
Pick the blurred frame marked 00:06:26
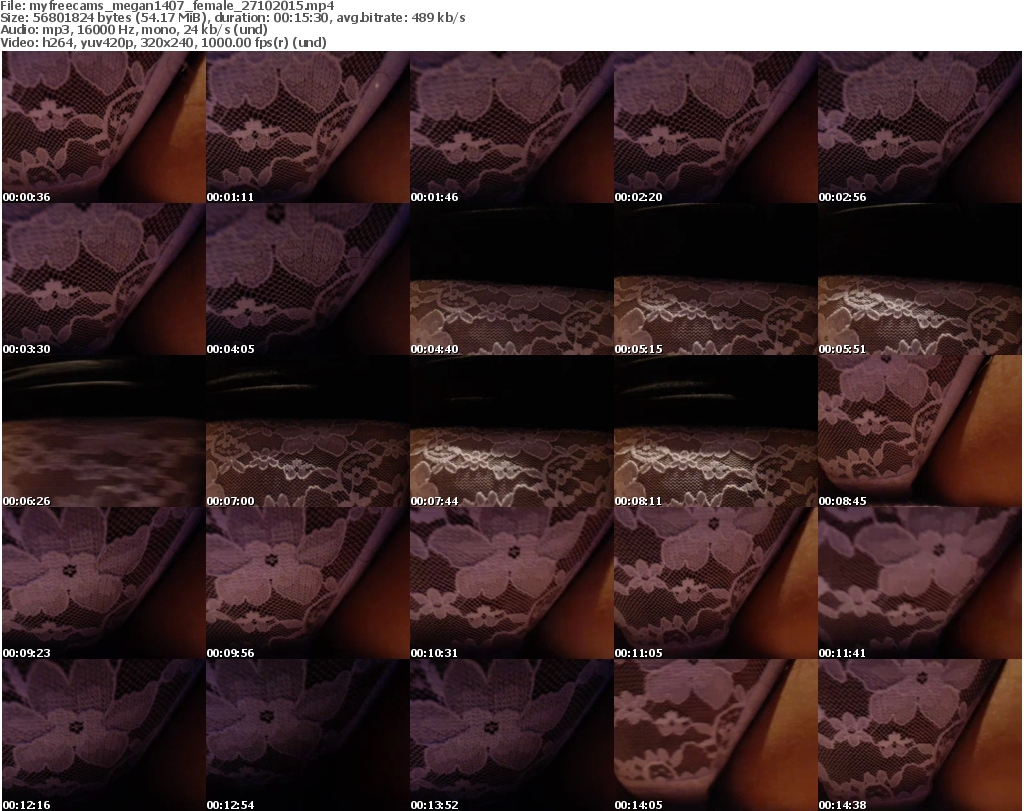tap(104, 432)
